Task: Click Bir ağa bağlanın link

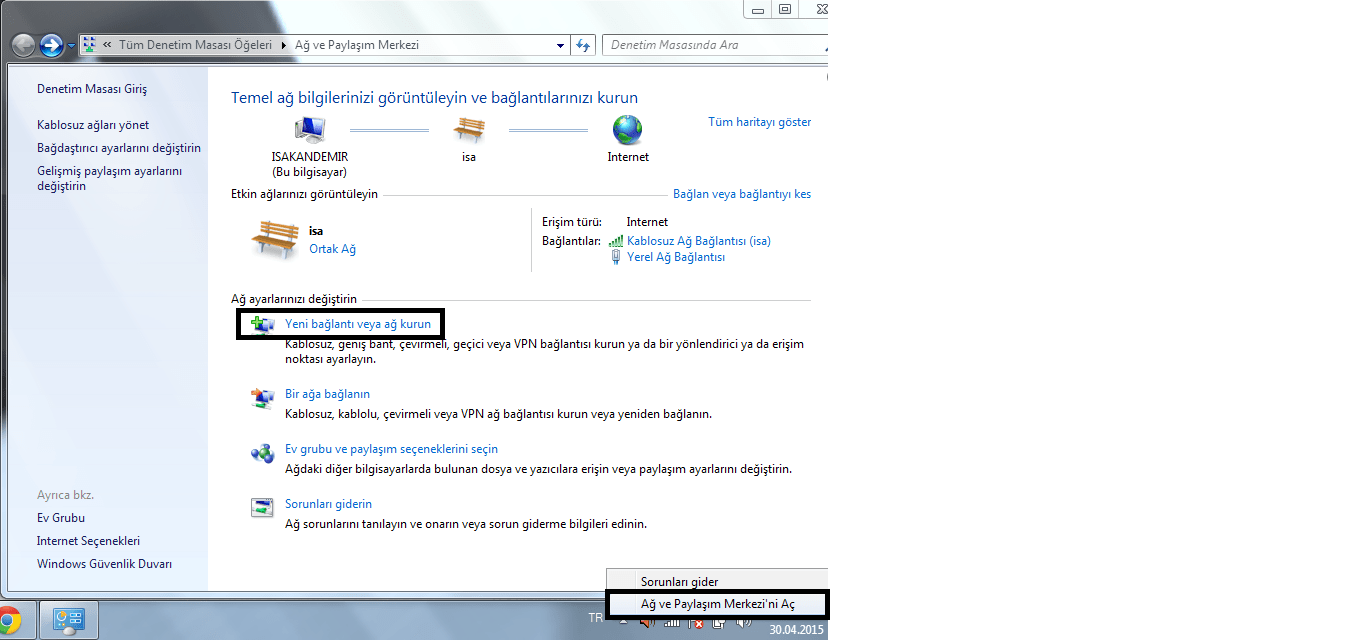Action: pyautogui.click(x=327, y=394)
